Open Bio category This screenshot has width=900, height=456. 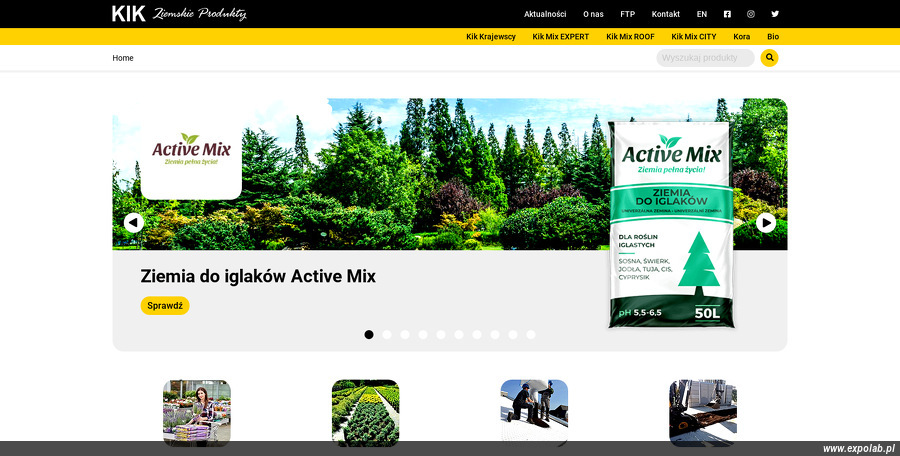[x=773, y=37]
